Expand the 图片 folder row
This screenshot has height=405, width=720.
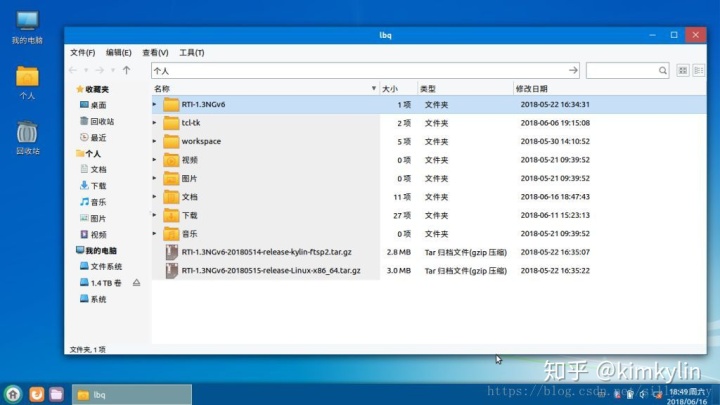(x=155, y=178)
